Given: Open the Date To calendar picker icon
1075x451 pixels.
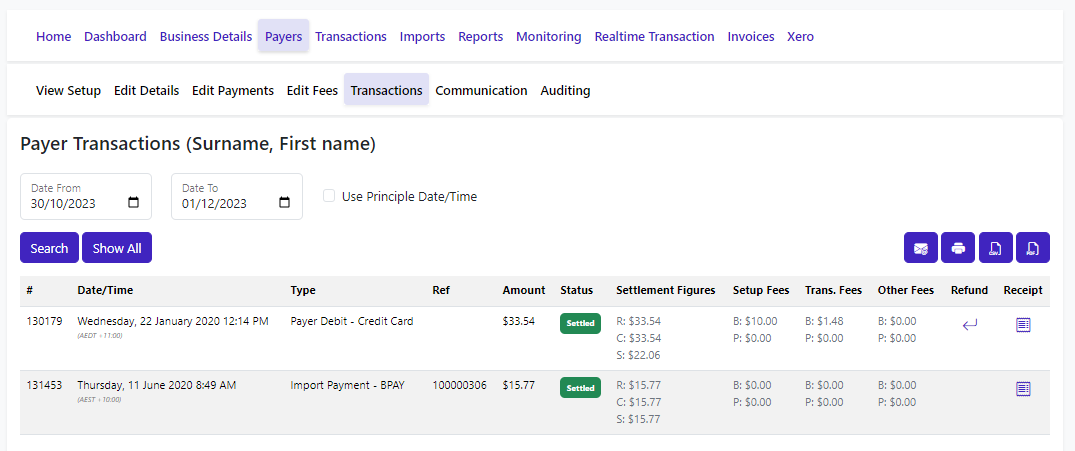Looking at the screenshot, I should [285, 203].
